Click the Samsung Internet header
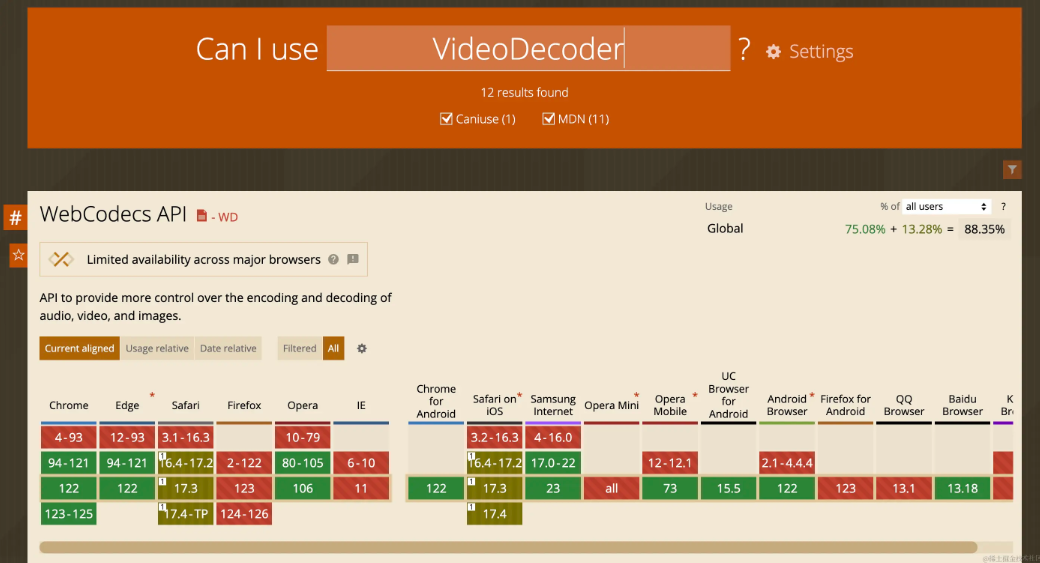This screenshot has width=1040, height=563. click(553, 405)
